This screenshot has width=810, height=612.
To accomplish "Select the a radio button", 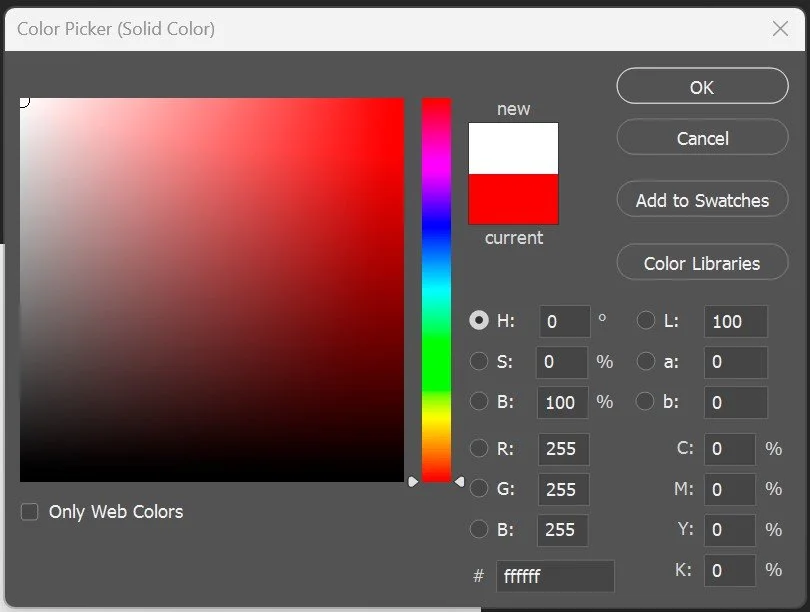I will point(645,361).
